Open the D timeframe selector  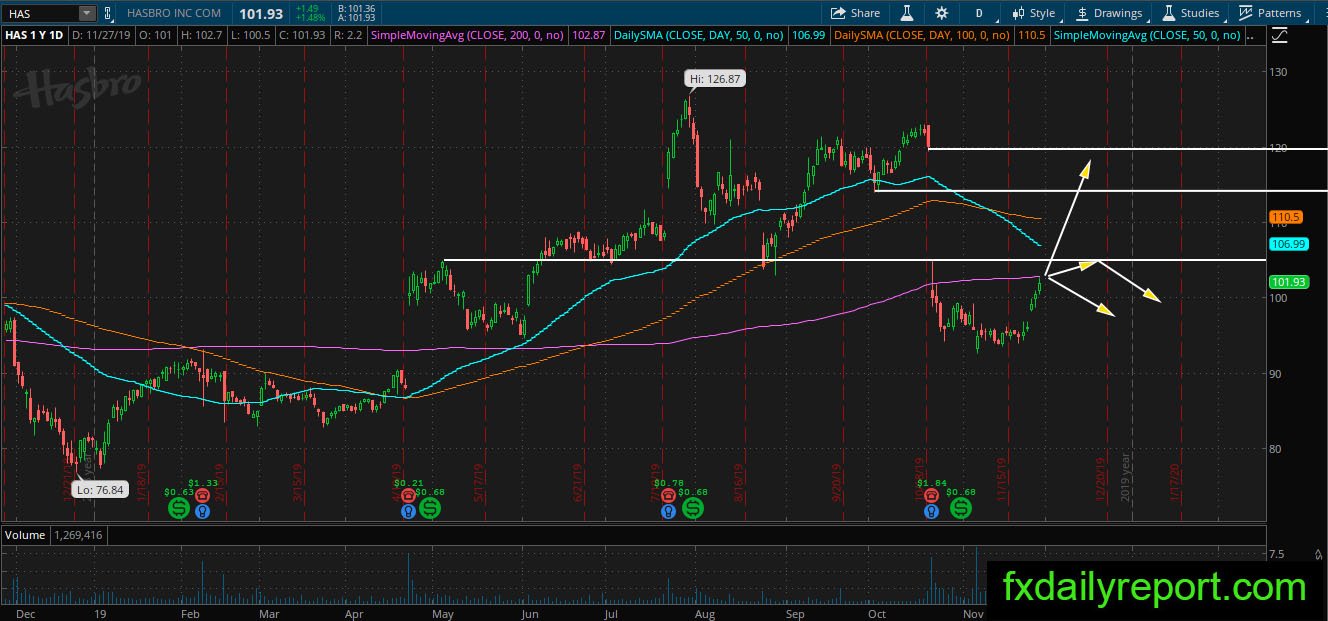(x=979, y=13)
